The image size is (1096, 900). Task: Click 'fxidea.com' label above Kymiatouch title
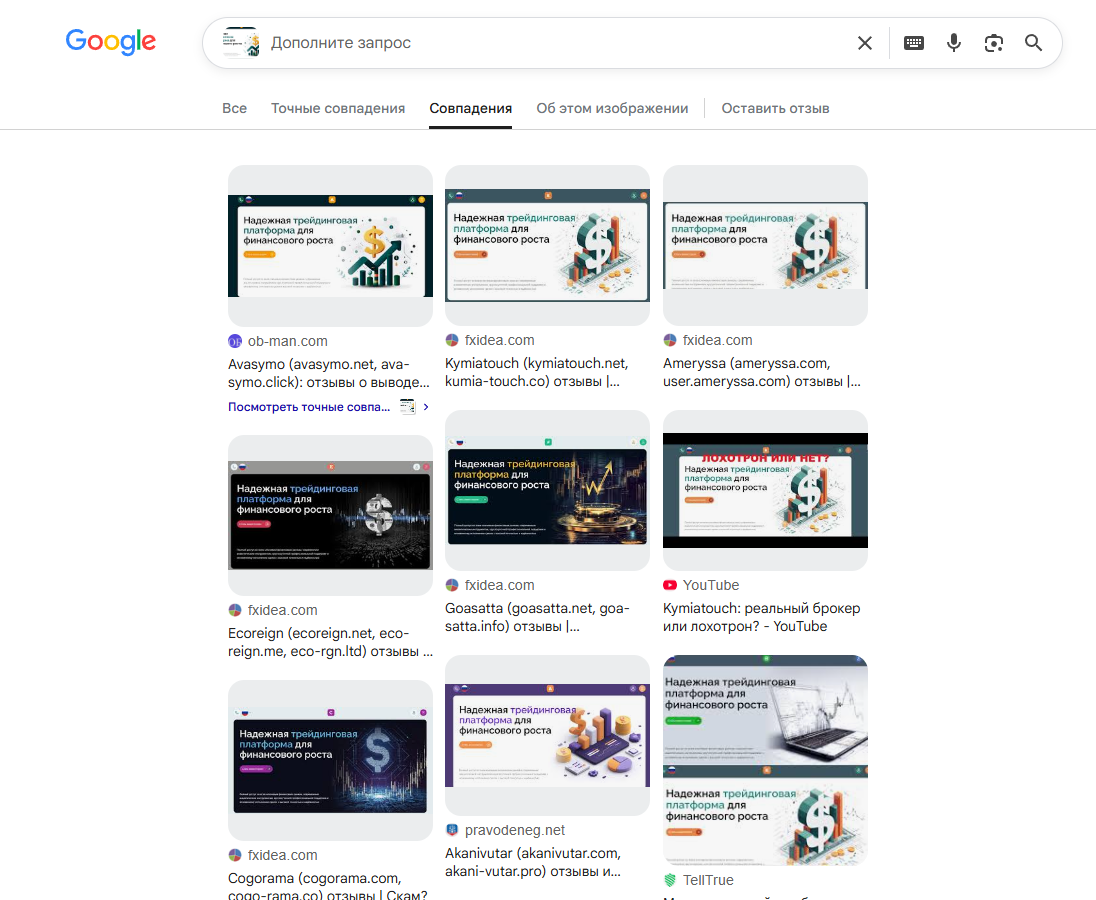pyautogui.click(x=500, y=340)
